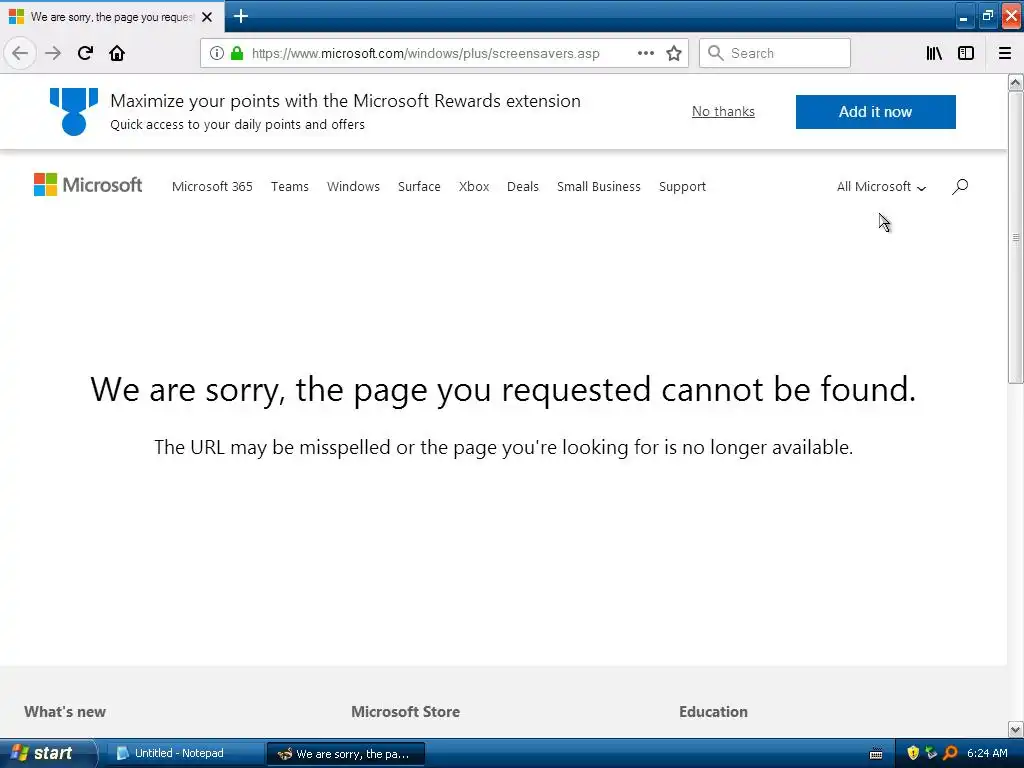The width and height of the screenshot is (1024, 768).
Task: Open Deals in the navigation bar
Action: 523,187
